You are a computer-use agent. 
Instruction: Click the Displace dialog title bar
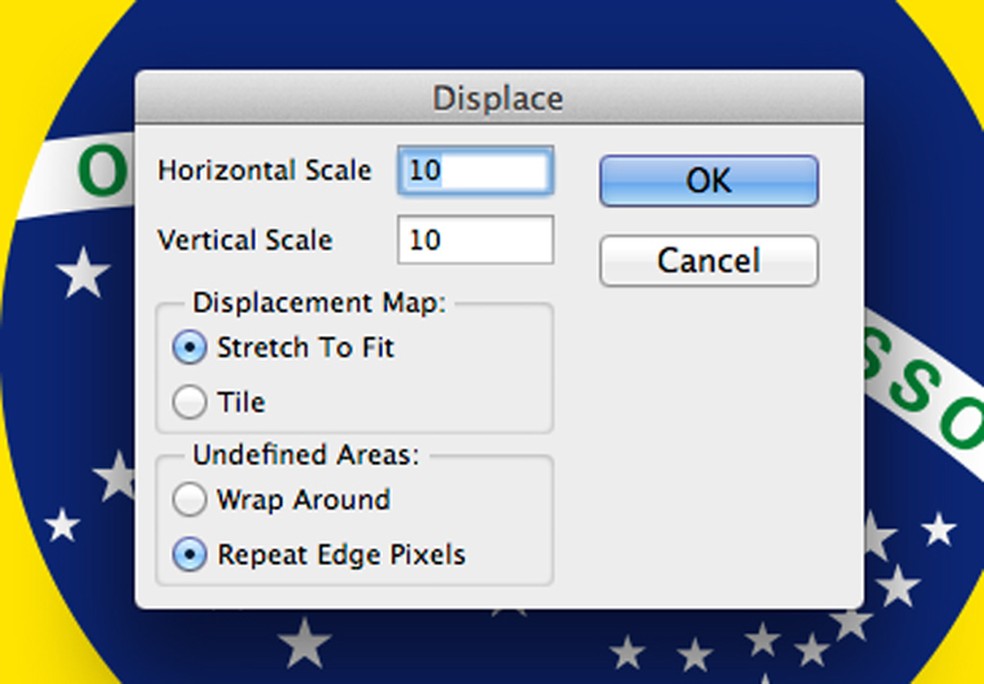498,98
